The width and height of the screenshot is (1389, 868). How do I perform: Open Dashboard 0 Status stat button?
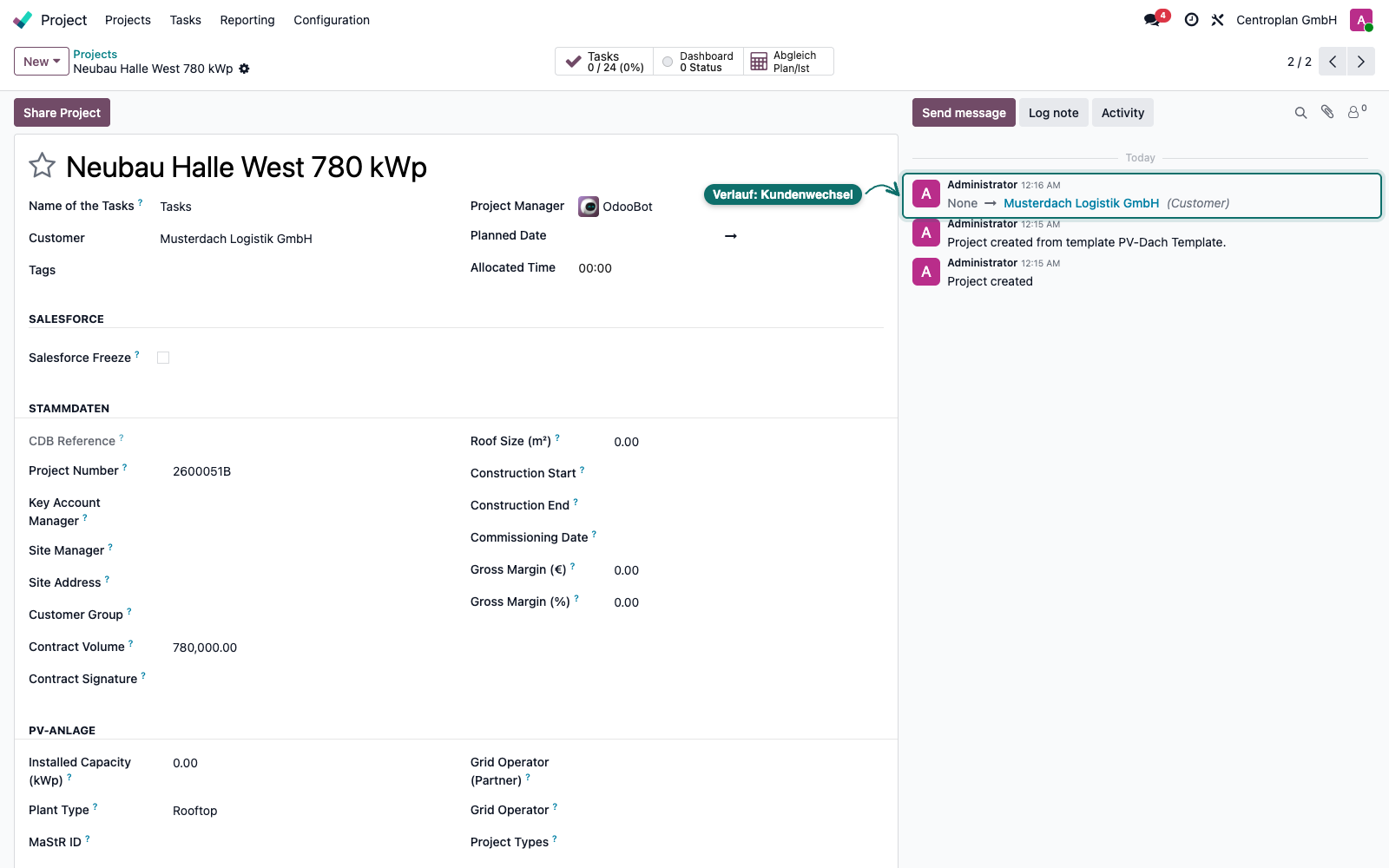698,62
